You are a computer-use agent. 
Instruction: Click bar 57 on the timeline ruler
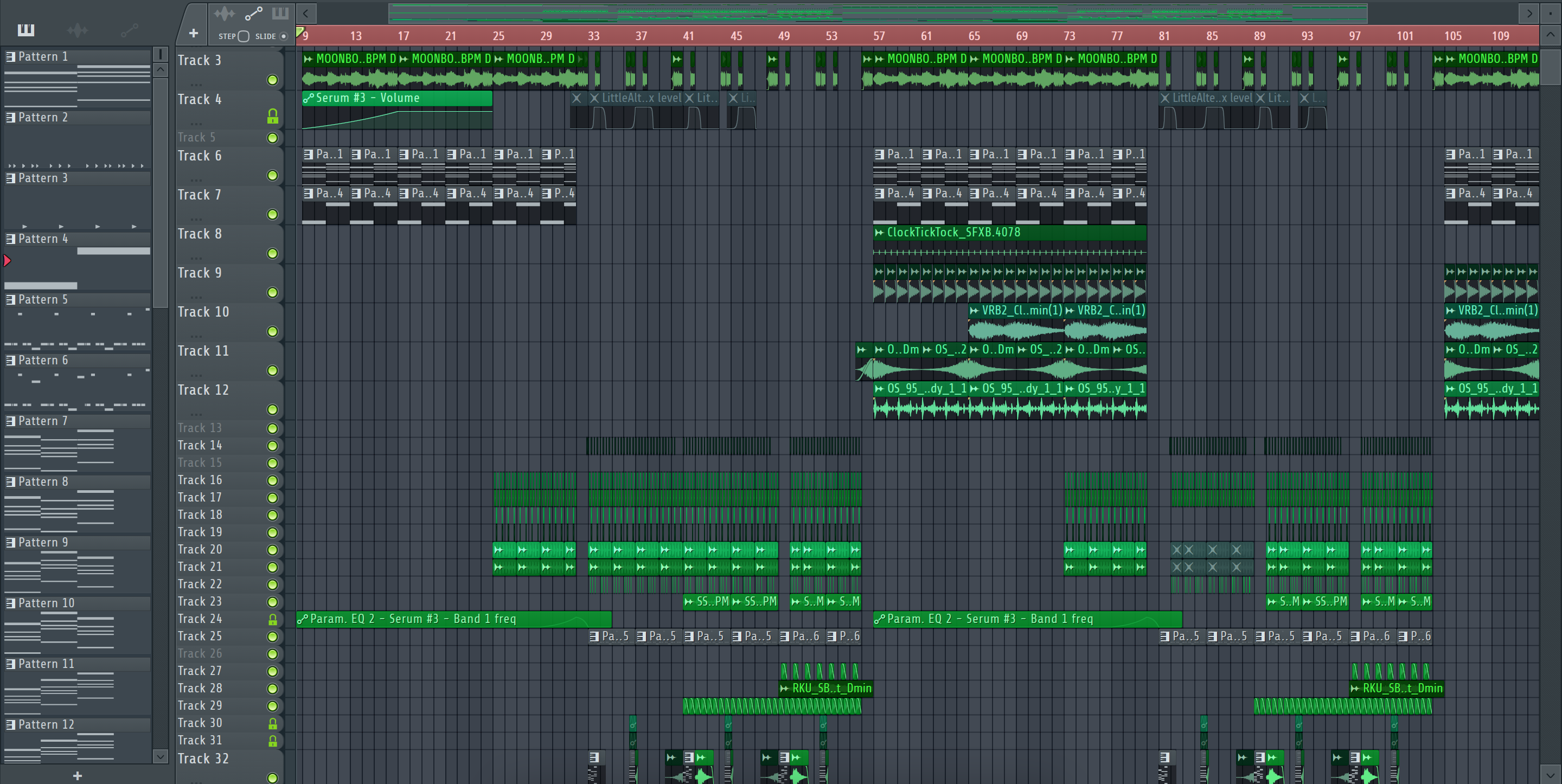(x=879, y=36)
